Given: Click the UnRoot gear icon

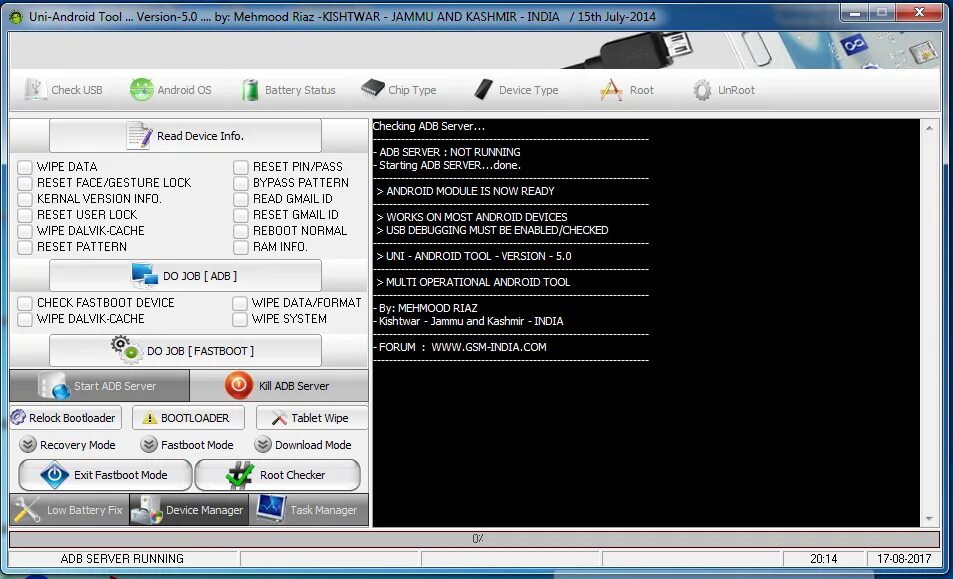Looking at the screenshot, I should 702,90.
